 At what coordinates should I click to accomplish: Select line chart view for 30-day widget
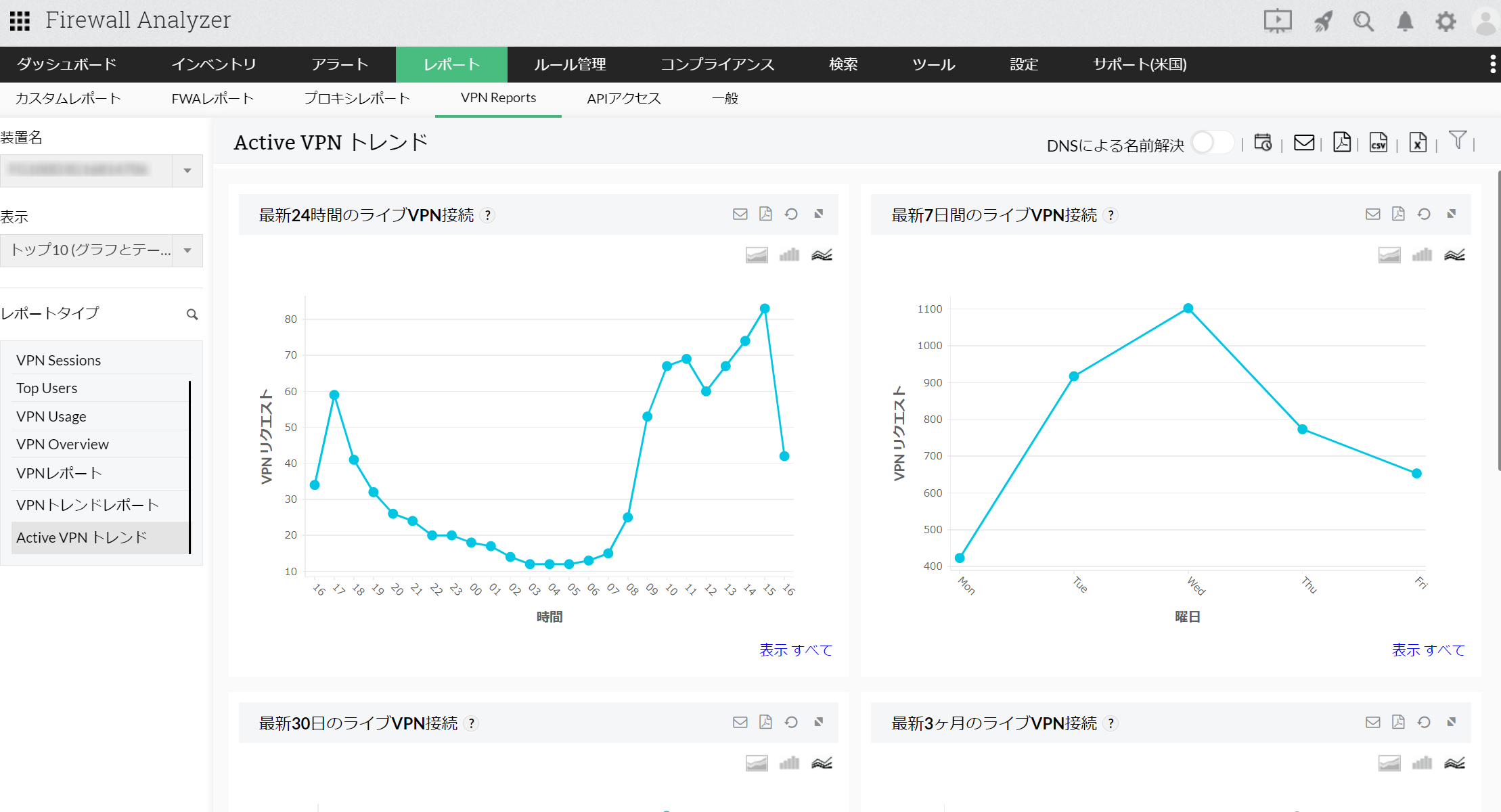[x=822, y=763]
